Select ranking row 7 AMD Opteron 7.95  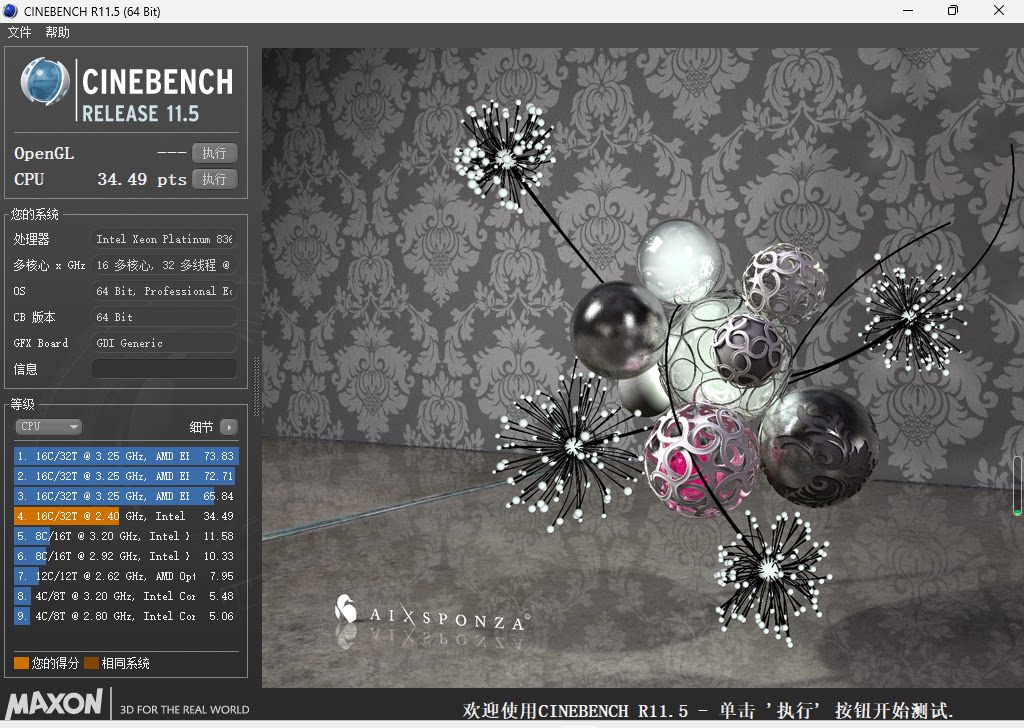point(126,577)
